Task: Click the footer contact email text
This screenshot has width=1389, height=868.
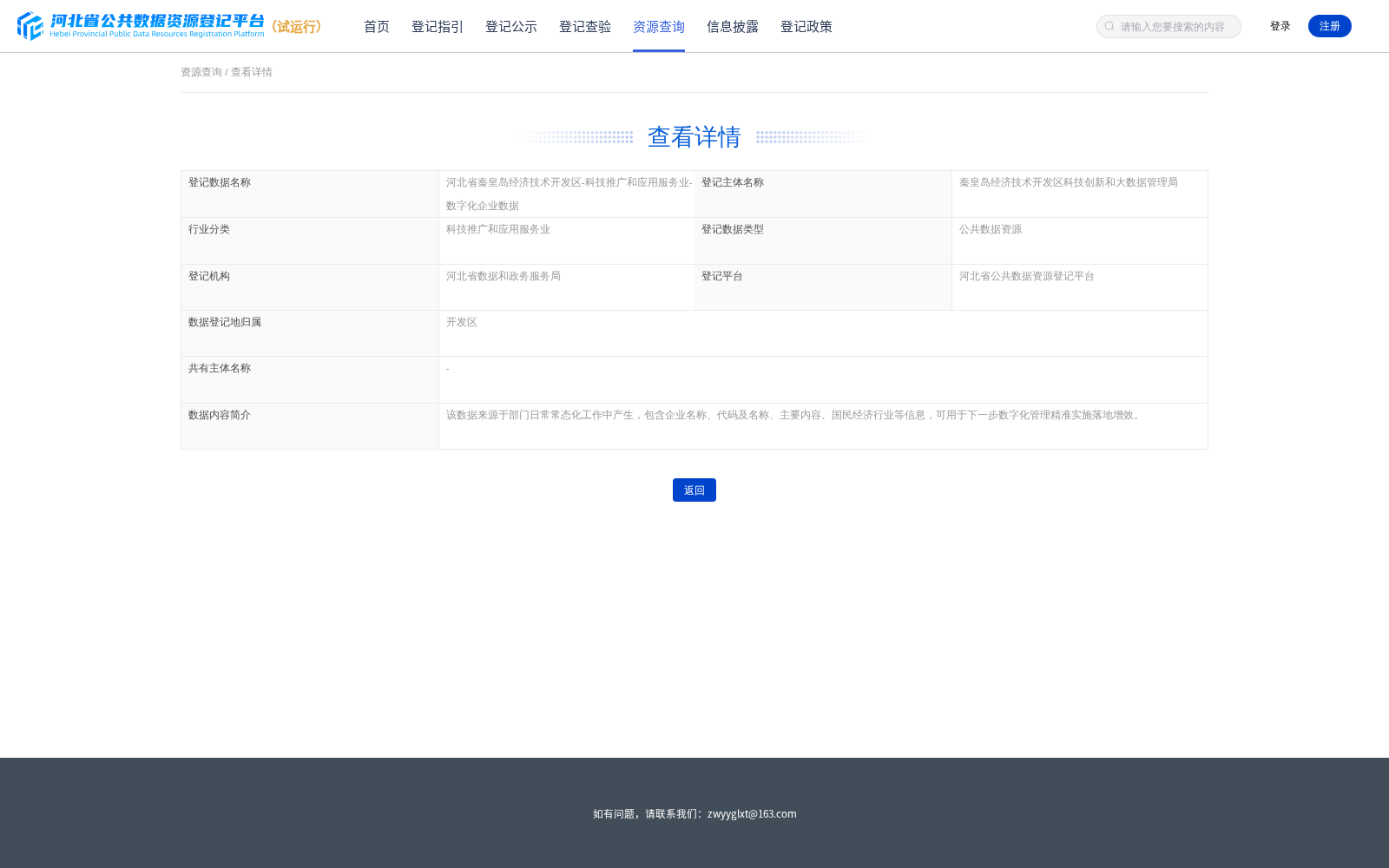Action: (752, 813)
